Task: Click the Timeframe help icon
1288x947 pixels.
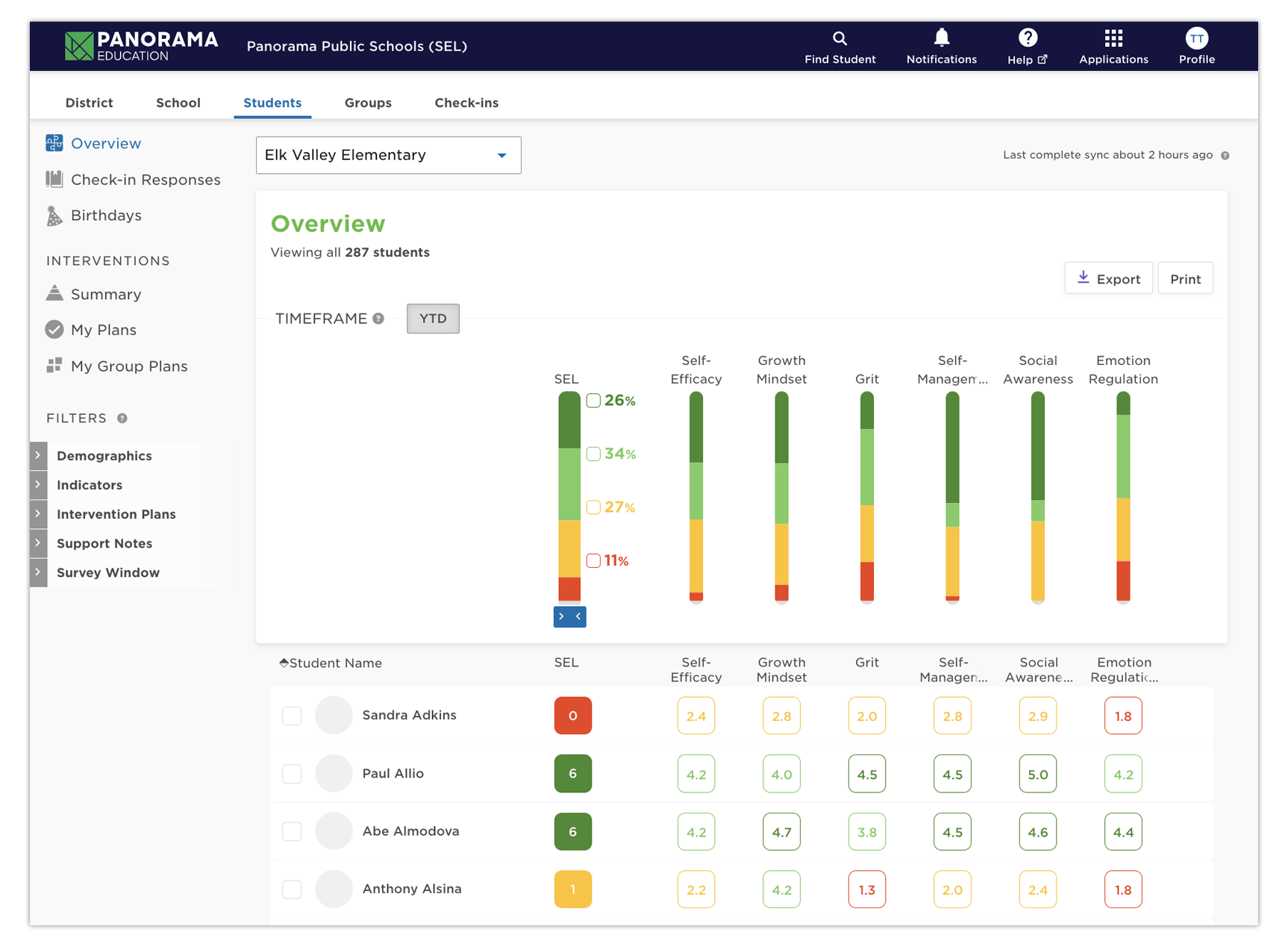Action: (378, 319)
